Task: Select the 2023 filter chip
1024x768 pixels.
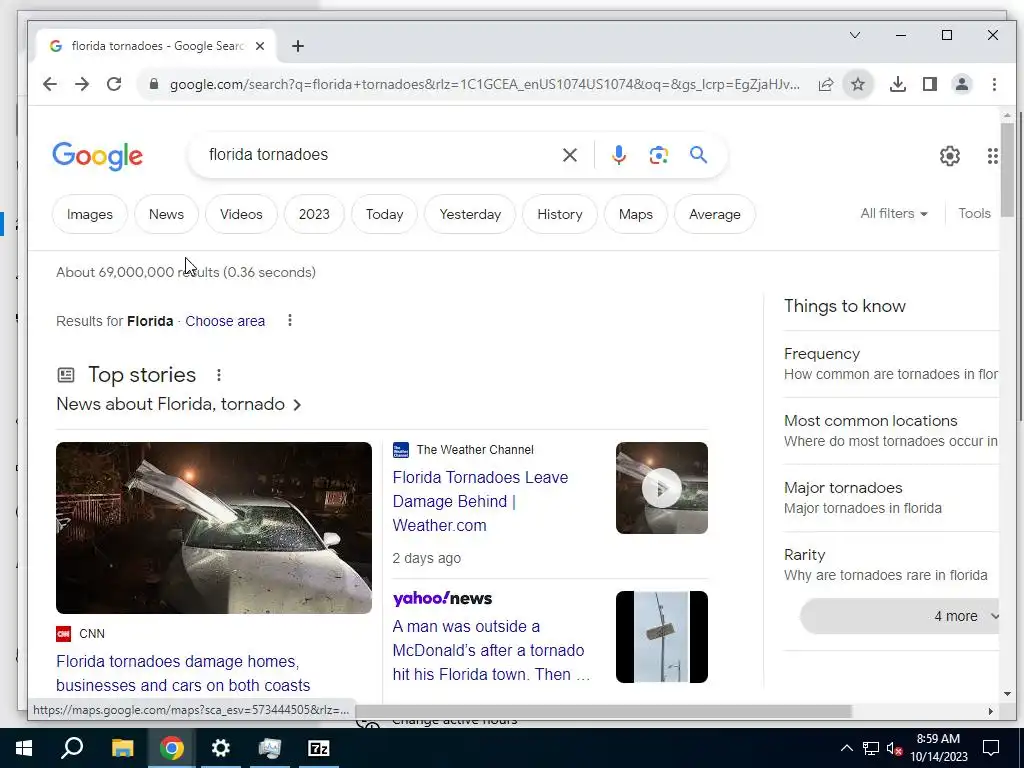Action: pos(314,214)
